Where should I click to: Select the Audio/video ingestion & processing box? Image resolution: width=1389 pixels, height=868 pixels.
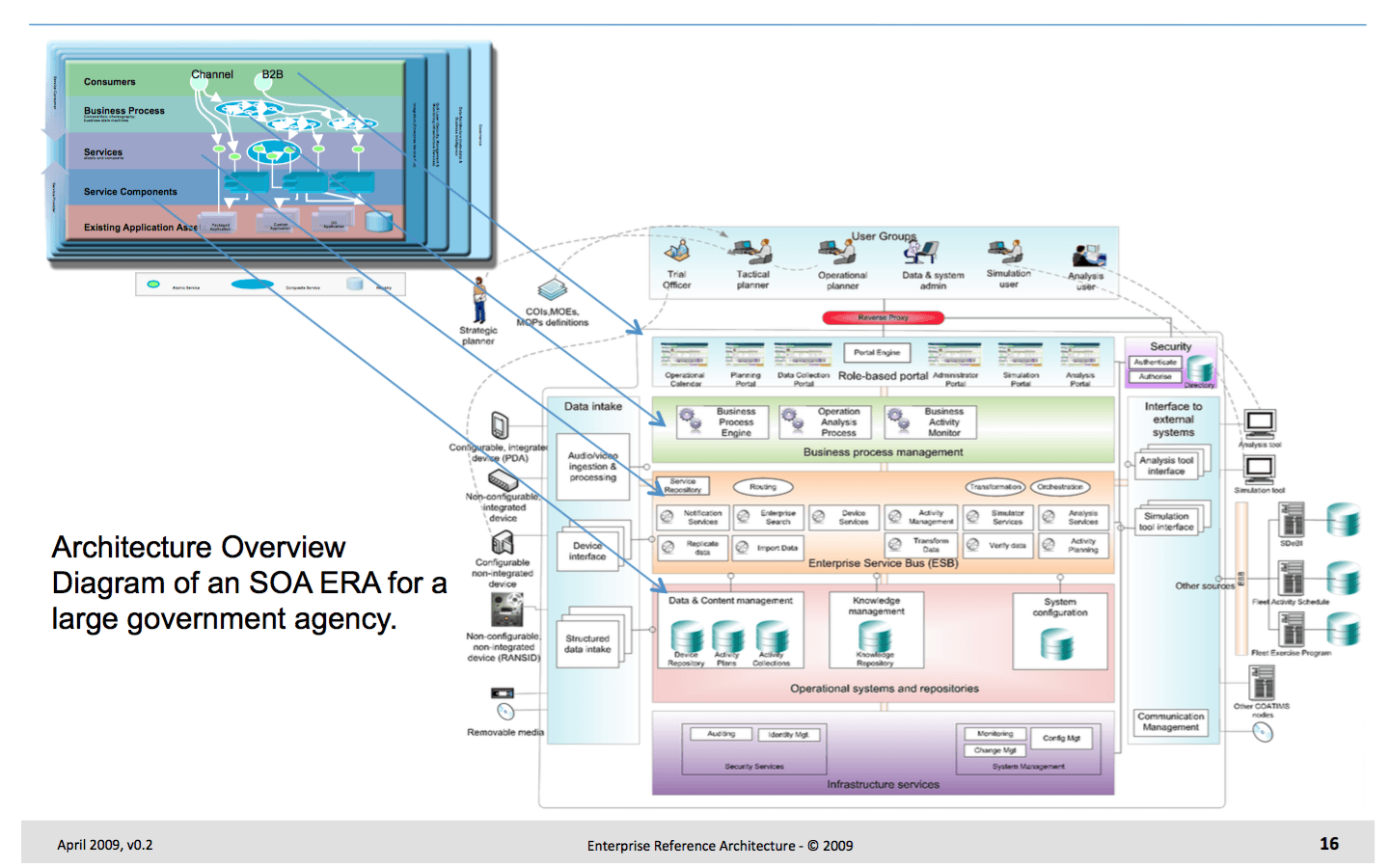coord(592,467)
